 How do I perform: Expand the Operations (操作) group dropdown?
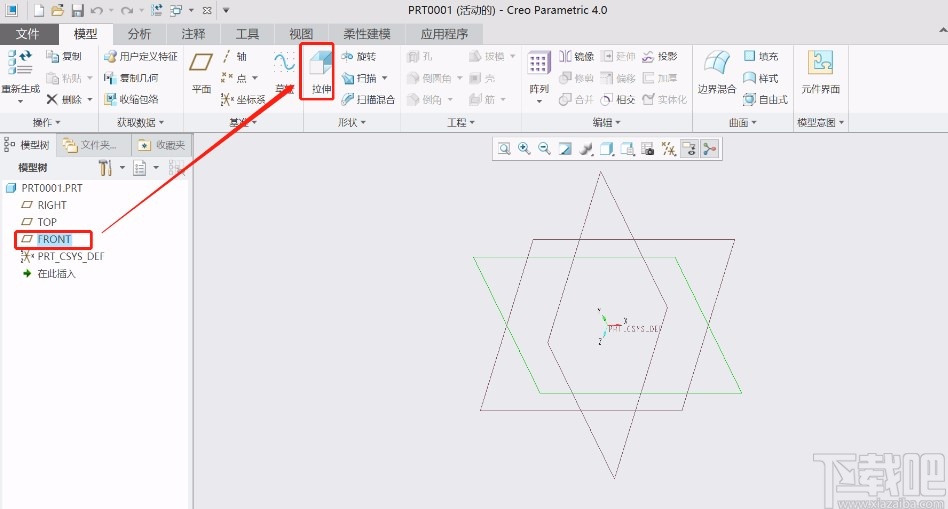(47, 123)
